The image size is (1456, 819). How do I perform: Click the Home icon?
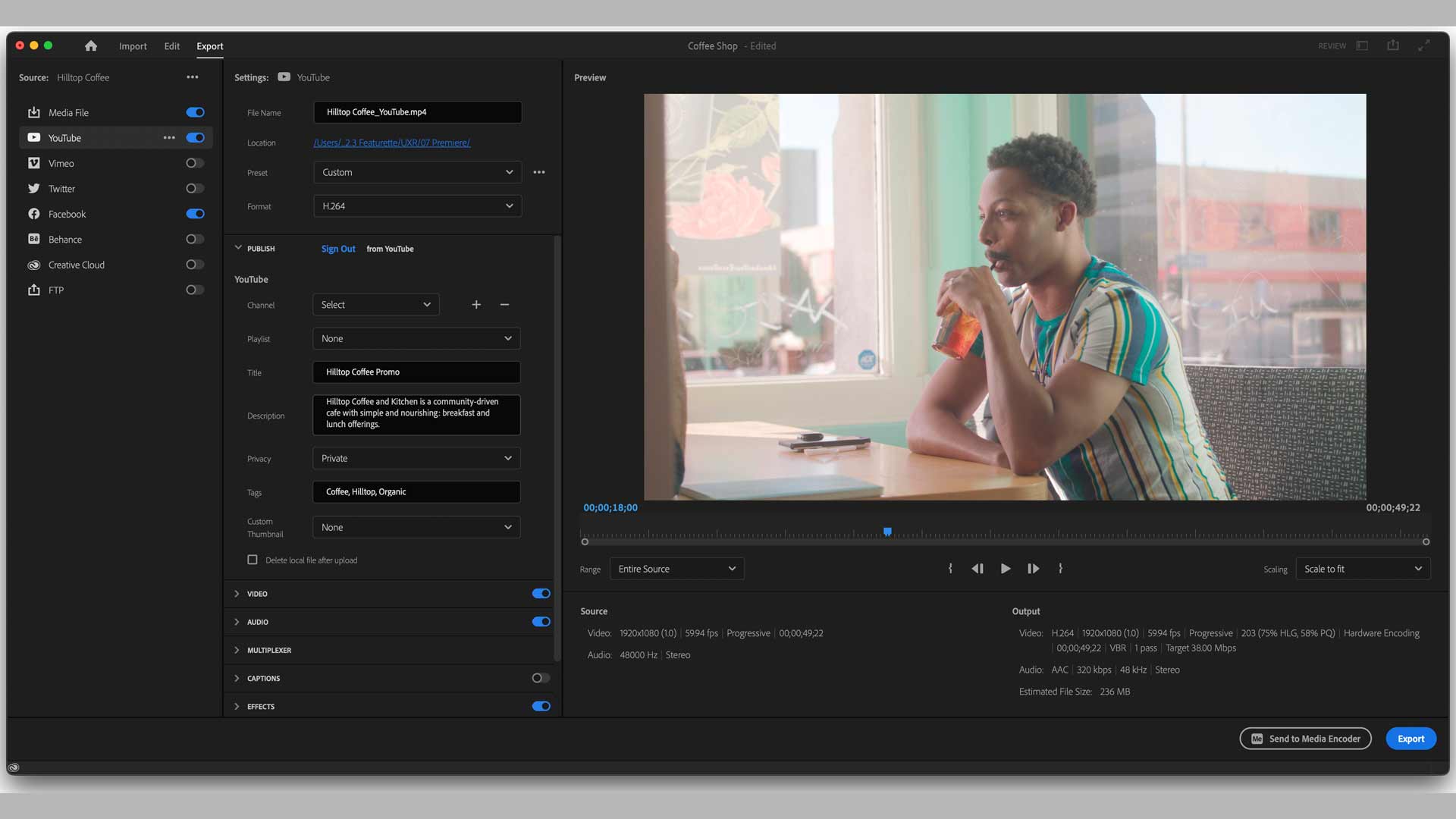coord(91,46)
